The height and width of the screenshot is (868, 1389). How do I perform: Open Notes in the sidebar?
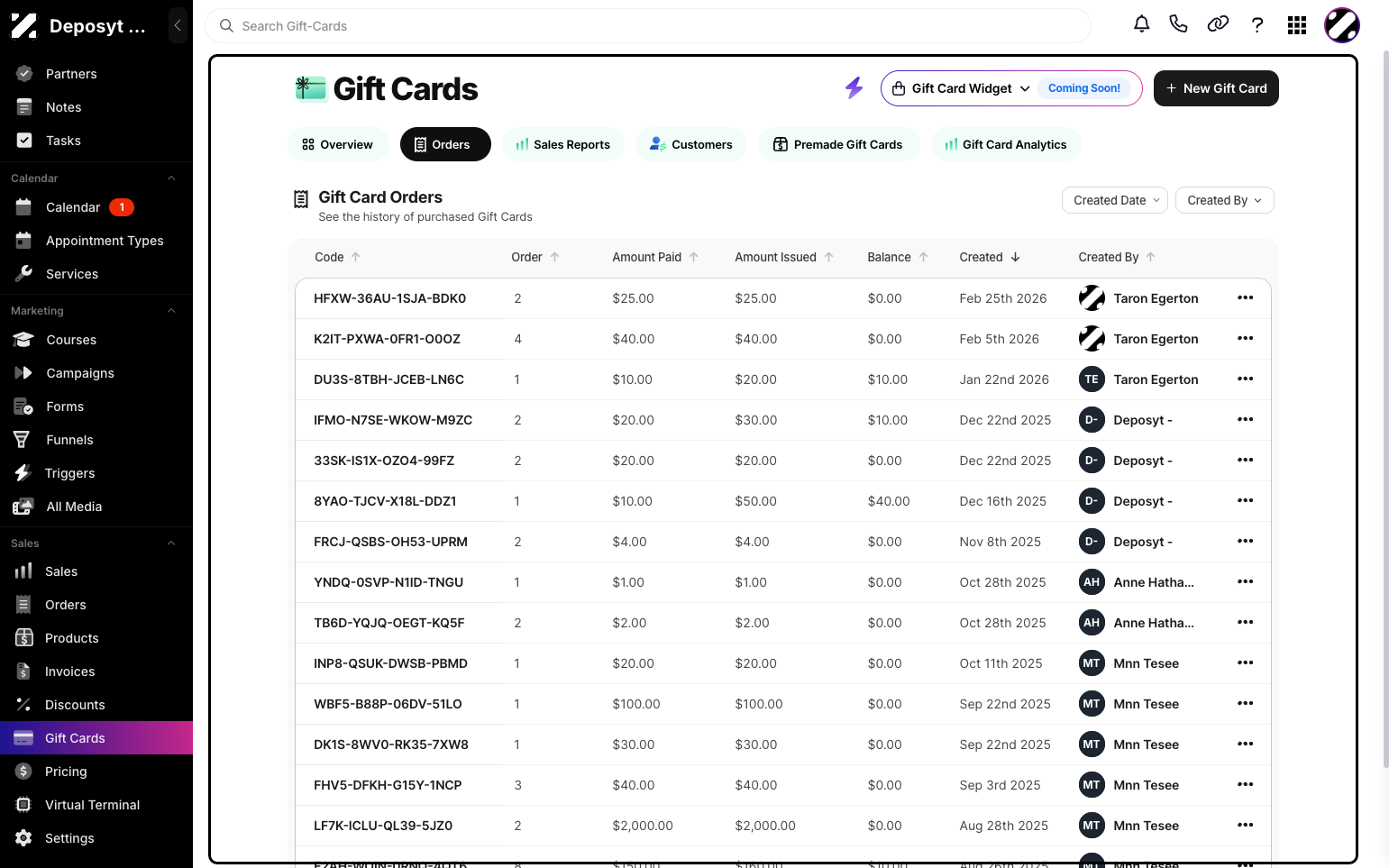63,107
